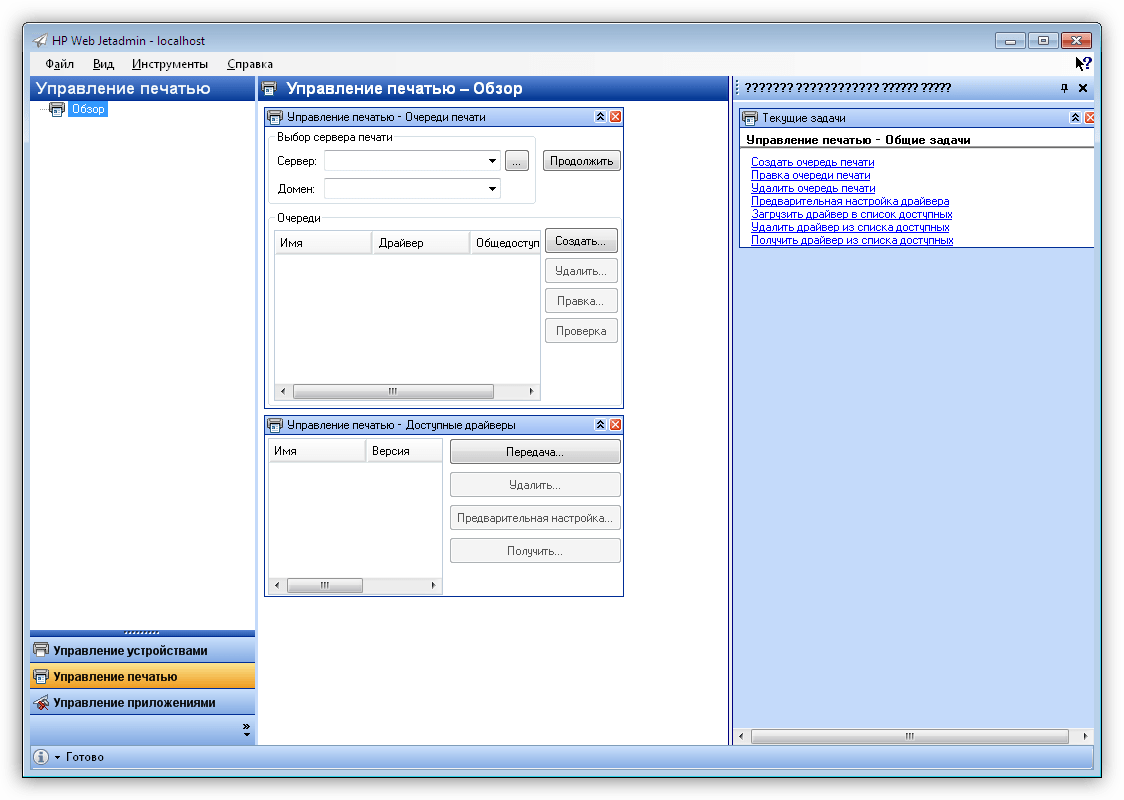
Task: Click right arrow of task pane scrollbar
Action: (1085, 736)
